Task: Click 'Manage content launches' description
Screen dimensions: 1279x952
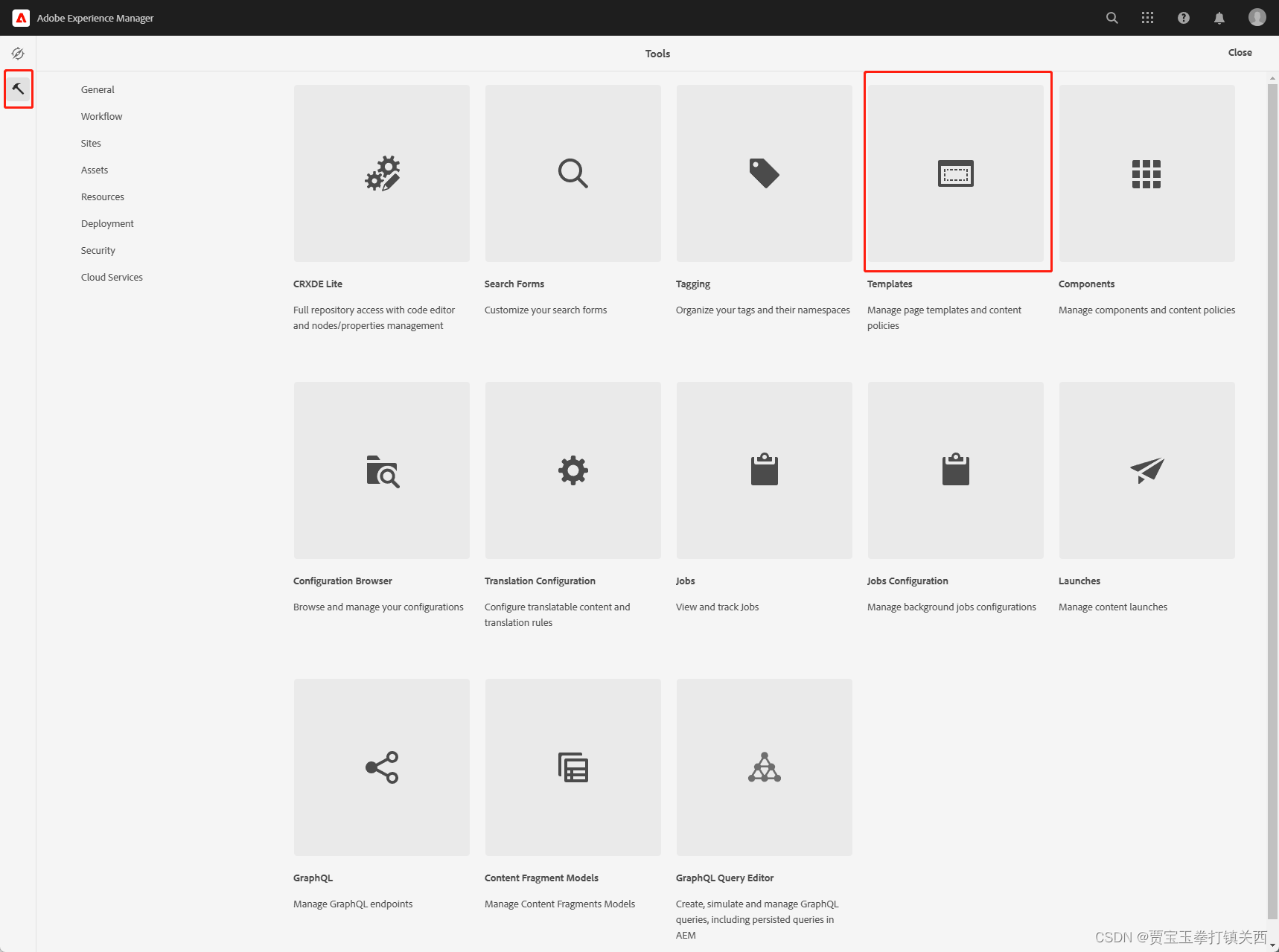Action: pyautogui.click(x=1113, y=607)
